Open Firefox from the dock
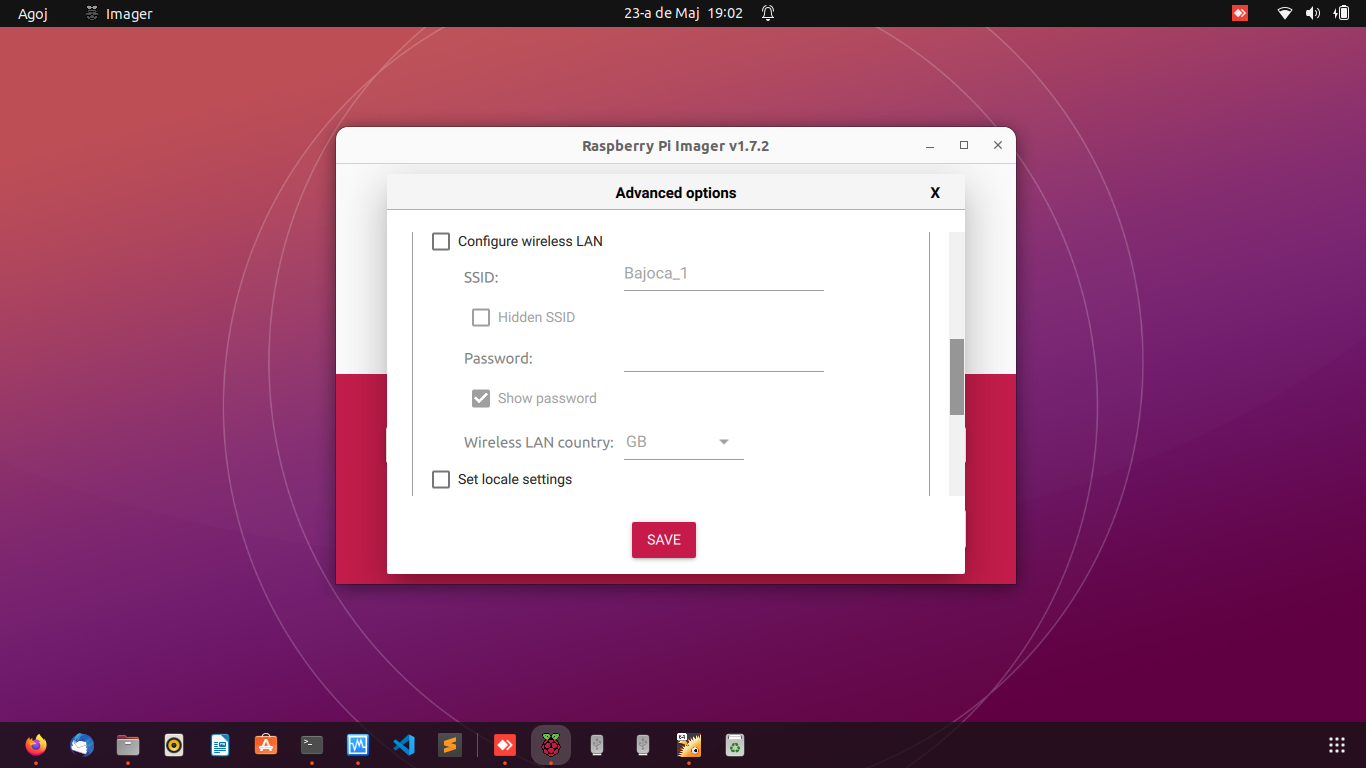 pyautogui.click(x=36, y=745)
